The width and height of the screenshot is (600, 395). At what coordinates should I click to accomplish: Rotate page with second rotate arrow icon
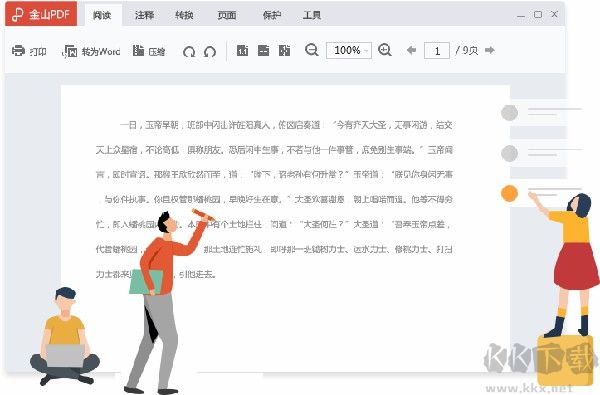[210, 51]
